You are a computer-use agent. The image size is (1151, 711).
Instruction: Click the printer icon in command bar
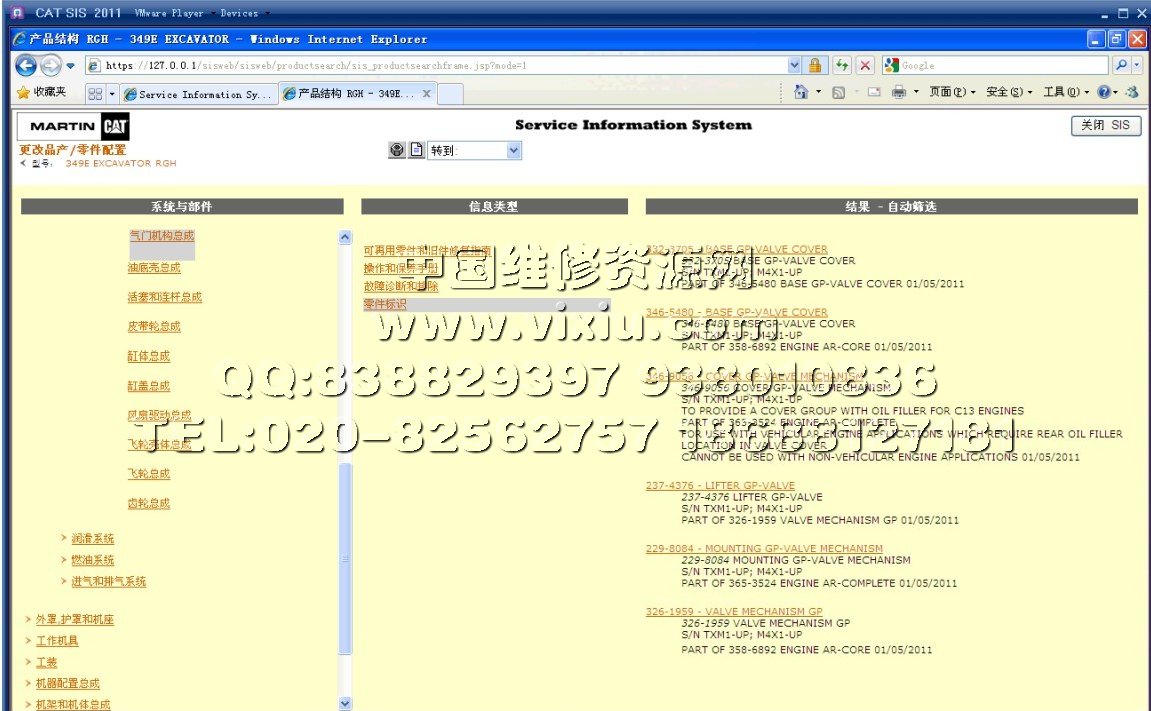[898, 93]
